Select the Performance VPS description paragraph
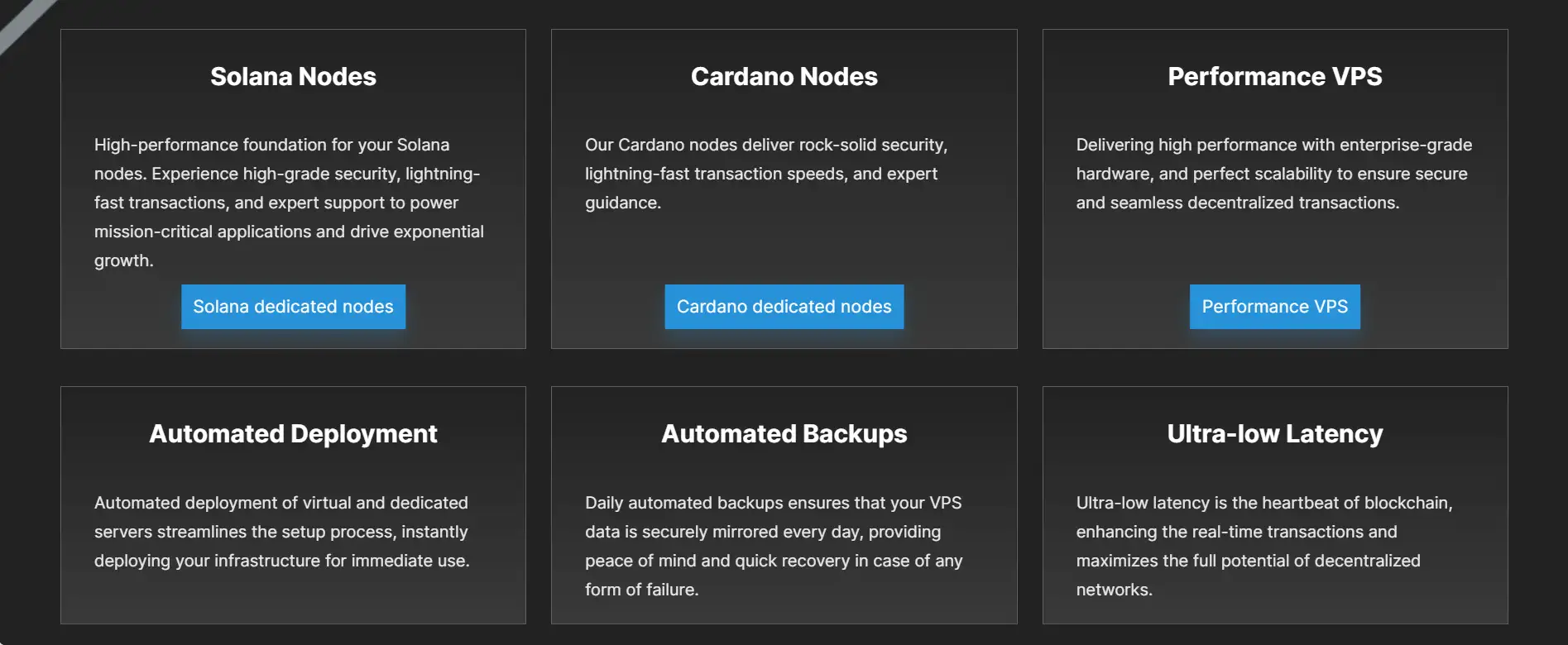 (x=1273, y=174)
